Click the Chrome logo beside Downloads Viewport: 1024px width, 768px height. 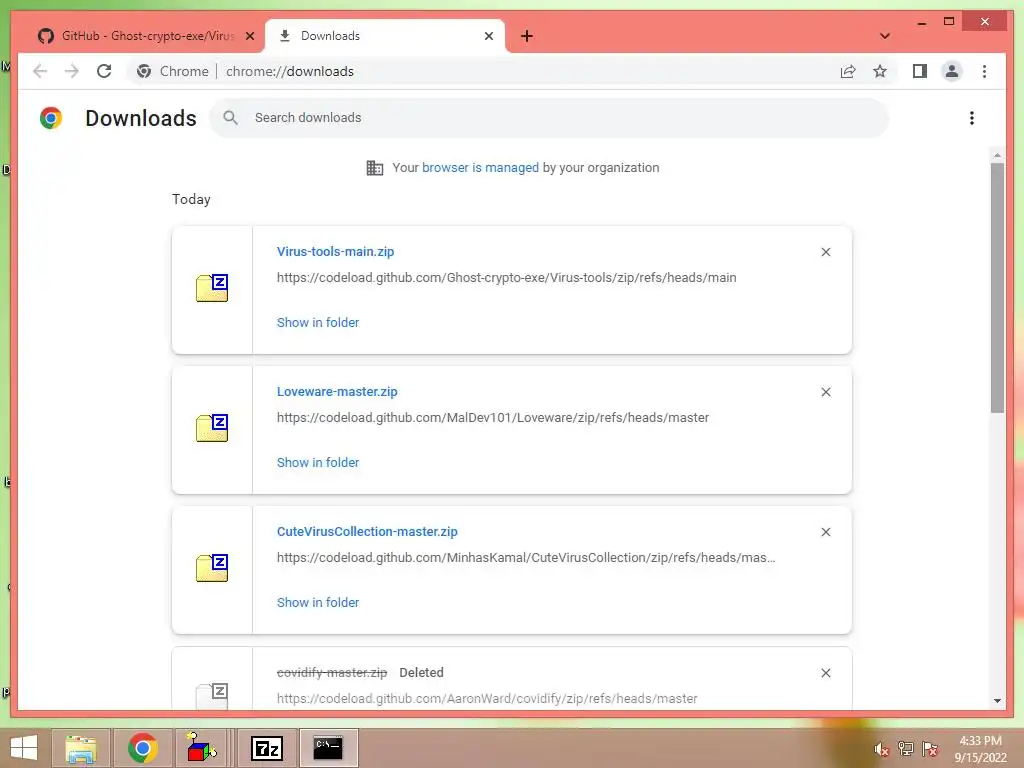(51, 118)
